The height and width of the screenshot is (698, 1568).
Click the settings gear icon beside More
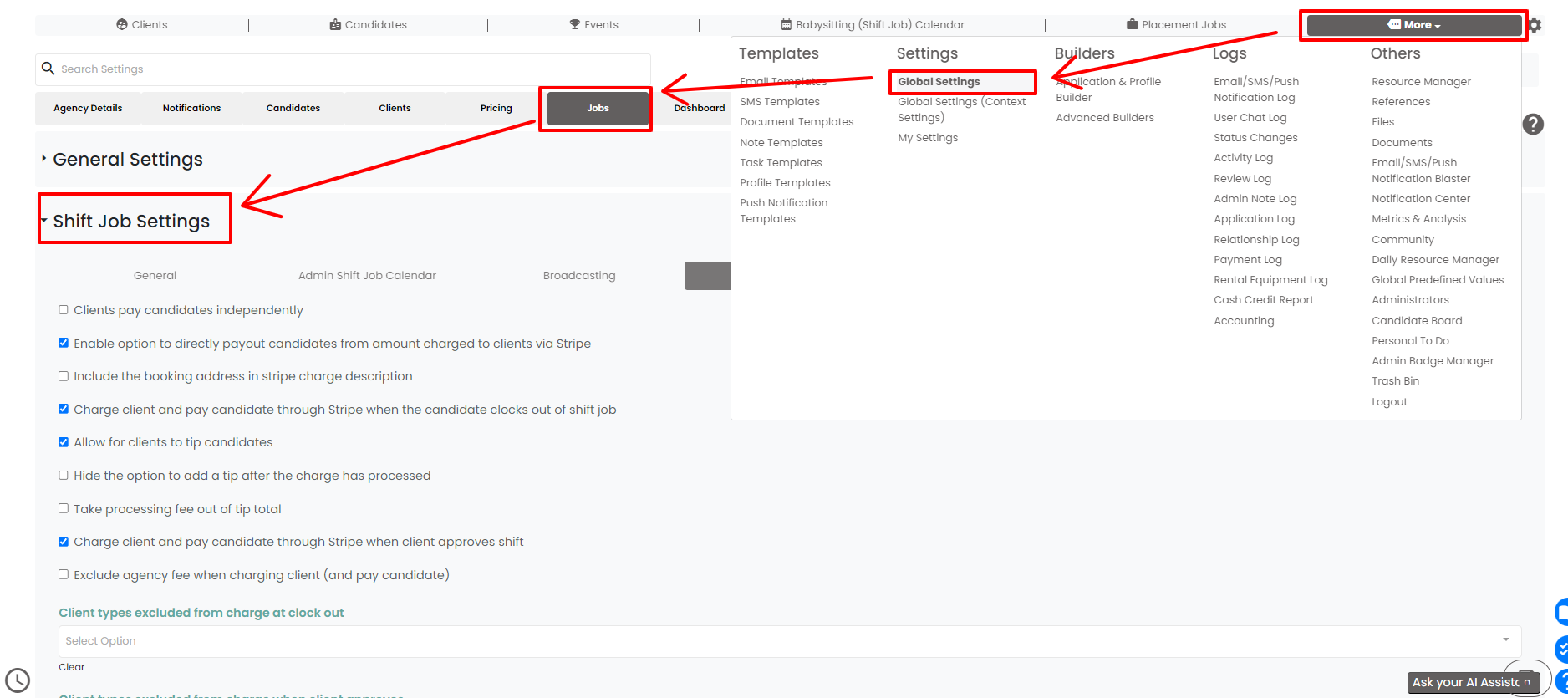click(1535, 25)
